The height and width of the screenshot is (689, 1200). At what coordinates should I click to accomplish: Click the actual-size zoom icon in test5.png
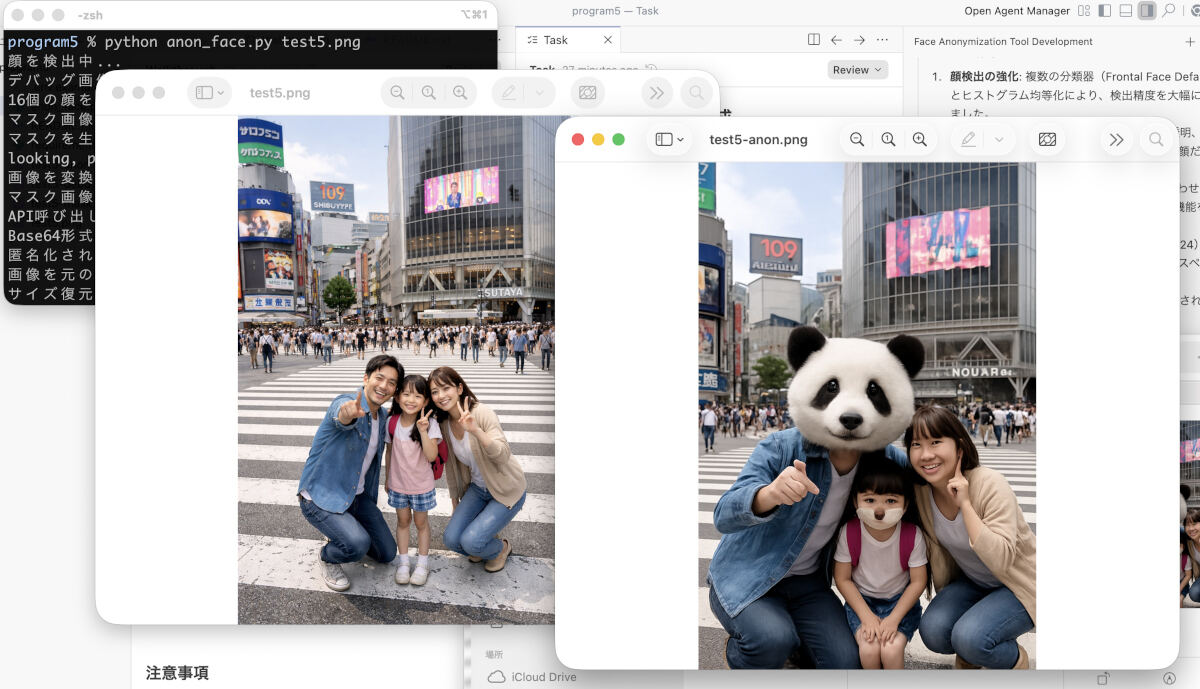pos(428,92)
